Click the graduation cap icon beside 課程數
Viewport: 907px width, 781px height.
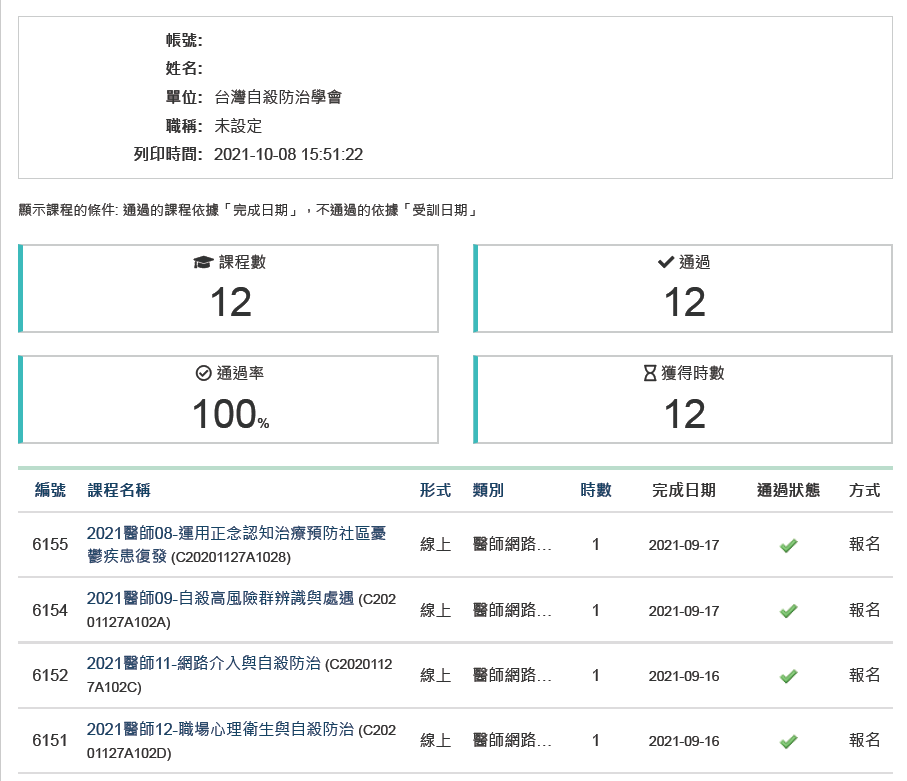coord(204,263)
